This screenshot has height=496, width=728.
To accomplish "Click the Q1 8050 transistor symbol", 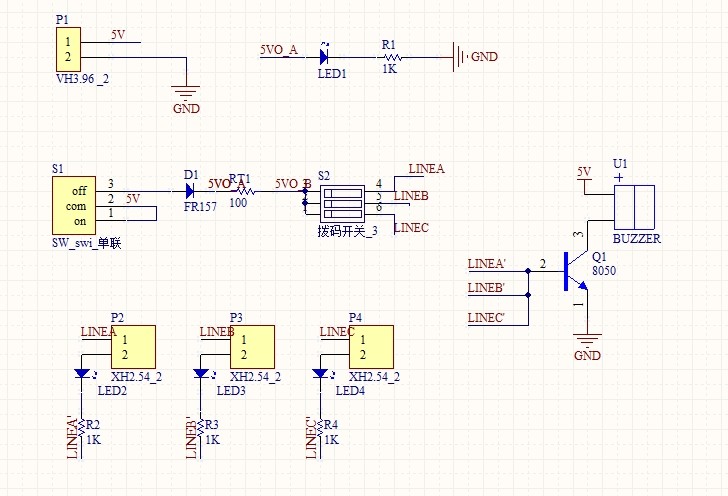I will (x=576, y=272).
